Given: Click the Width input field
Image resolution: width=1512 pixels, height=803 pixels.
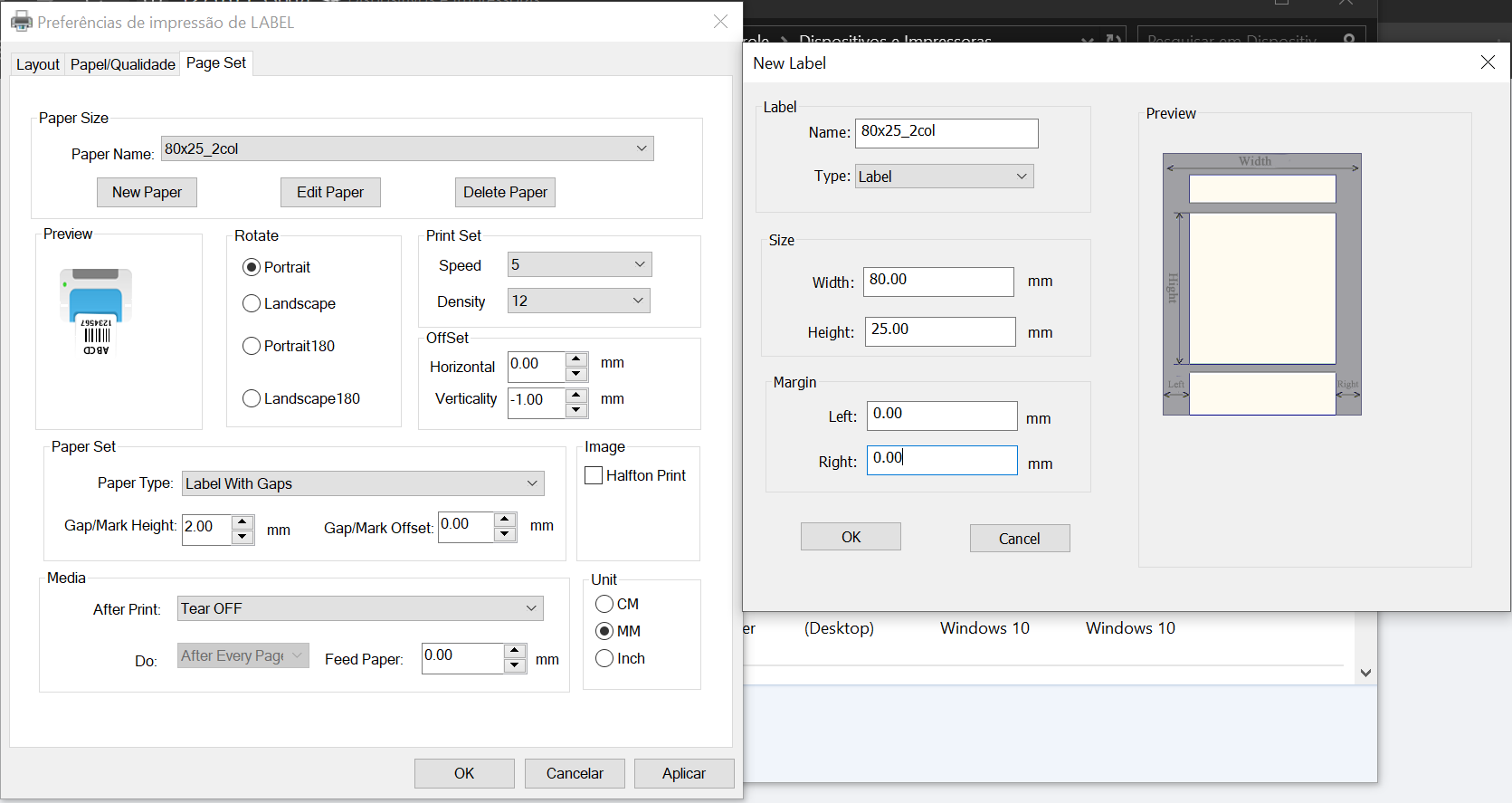Looking at the screenshot, I should click(x=938, y=282).
